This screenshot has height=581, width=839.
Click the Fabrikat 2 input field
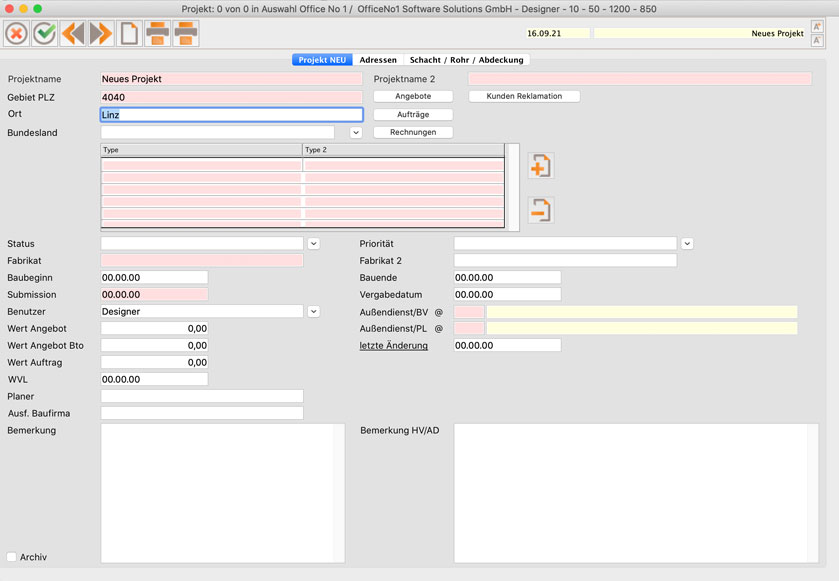565,261
